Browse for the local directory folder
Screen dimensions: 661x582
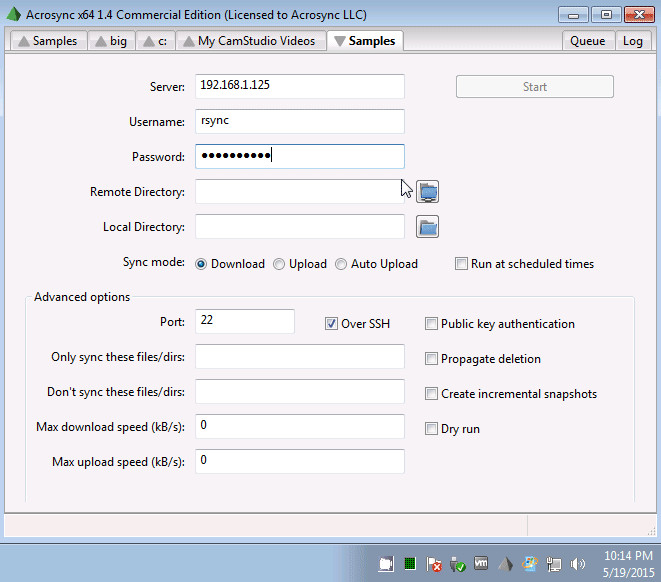tap(427, 227)
